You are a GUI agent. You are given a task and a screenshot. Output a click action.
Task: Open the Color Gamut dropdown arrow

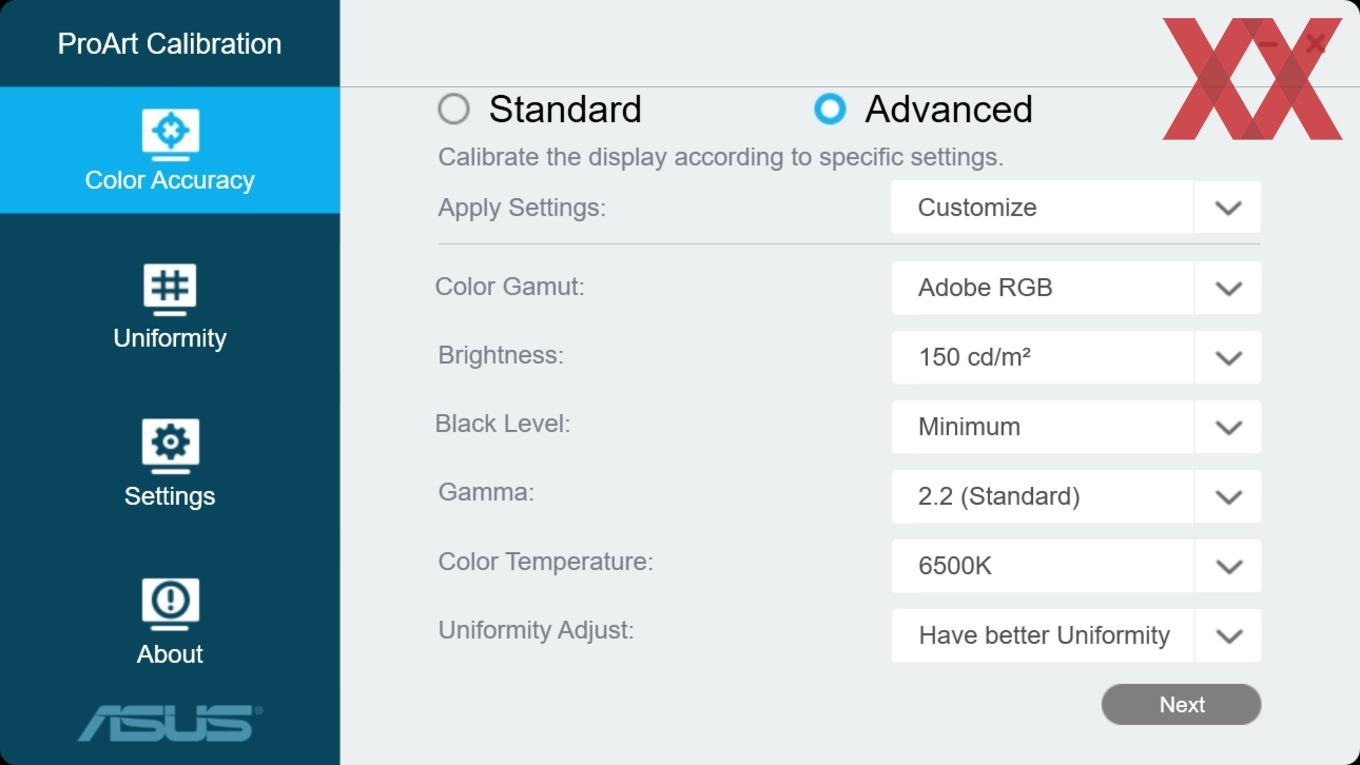tap(1228, 288)
